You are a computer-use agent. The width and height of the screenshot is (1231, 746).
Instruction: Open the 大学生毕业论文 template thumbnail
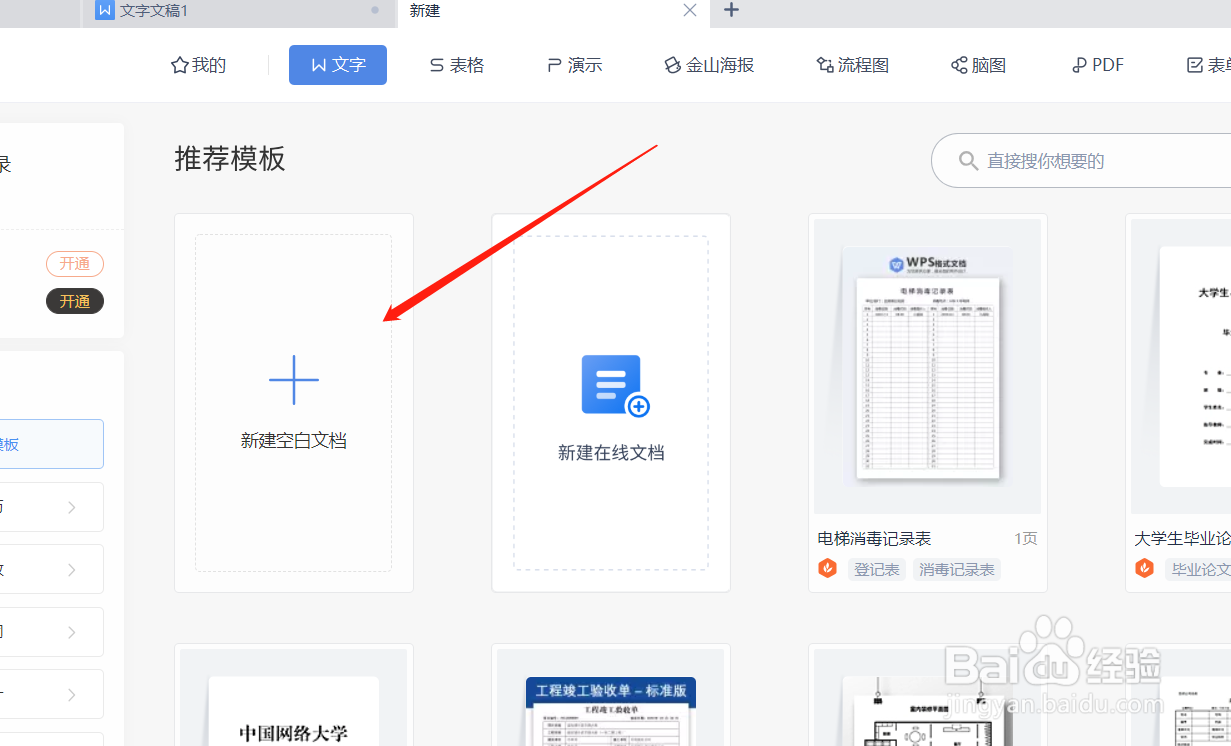[x=1181, y=367]
